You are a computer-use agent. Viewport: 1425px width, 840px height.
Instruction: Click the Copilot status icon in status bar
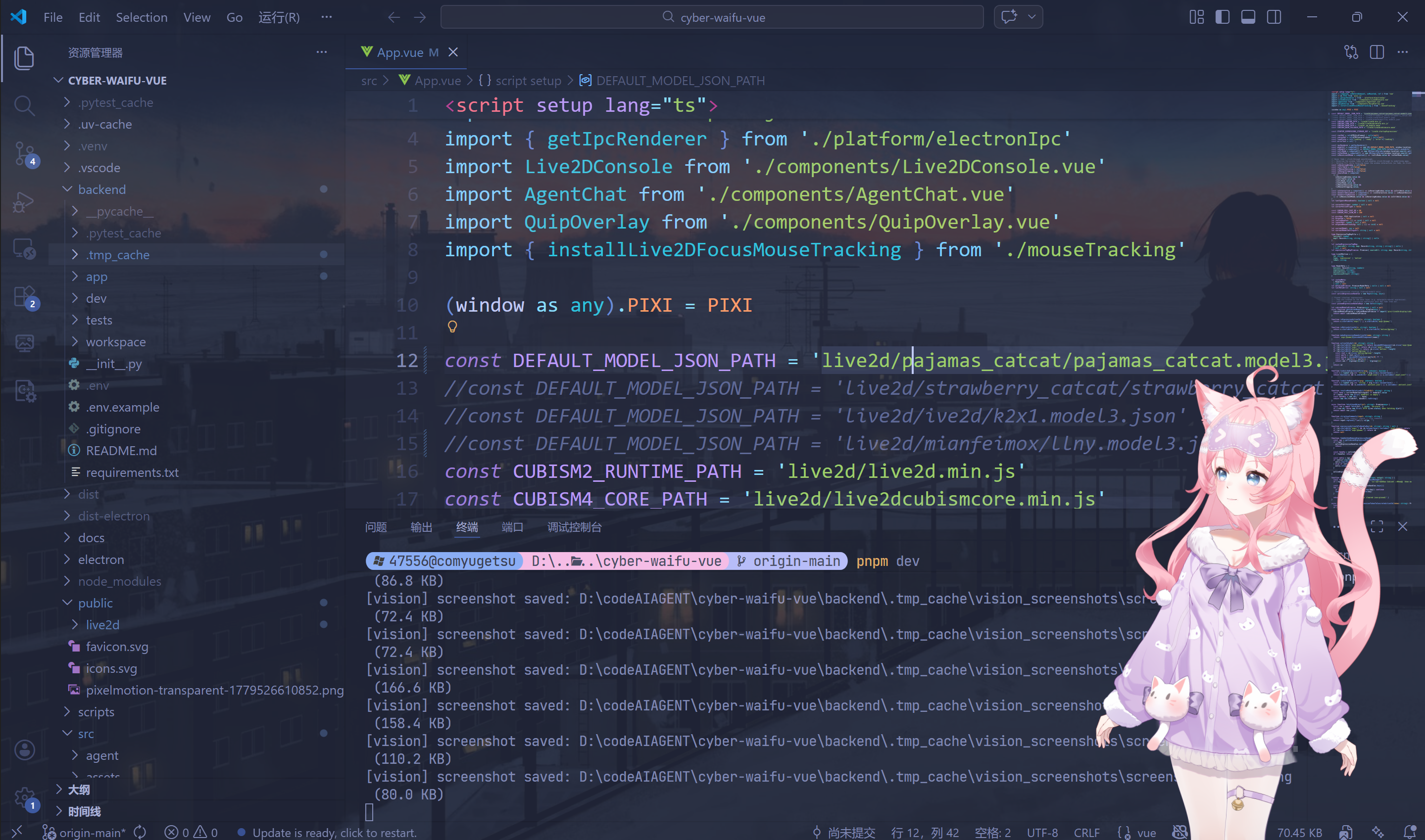click(1180, 832)
